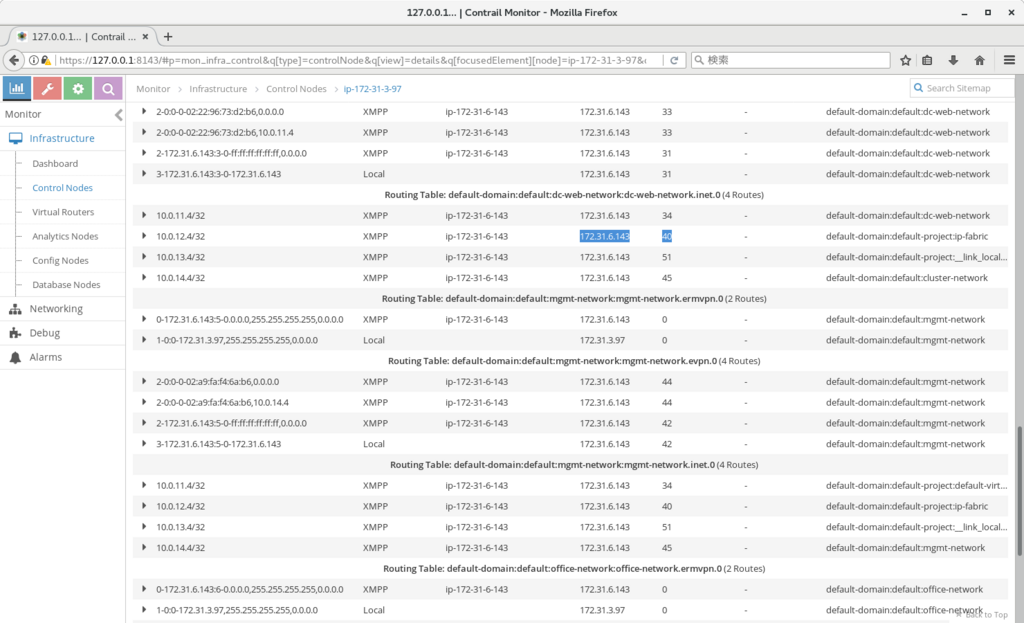Close the Contrail browser tab

tap(145, 37)
